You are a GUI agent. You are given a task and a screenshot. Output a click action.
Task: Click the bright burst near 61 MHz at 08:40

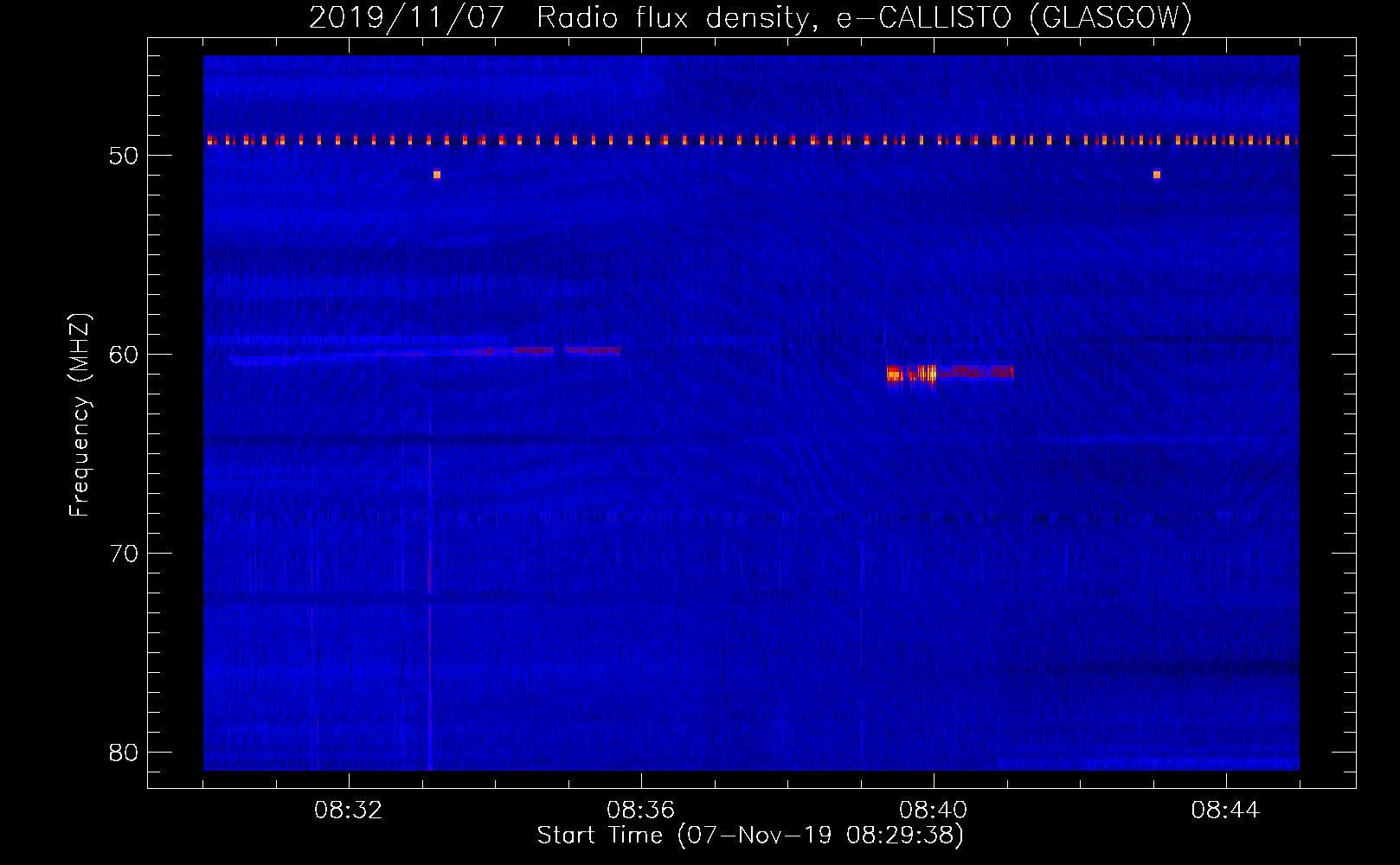pyautogui.click(x=911, y=374)
